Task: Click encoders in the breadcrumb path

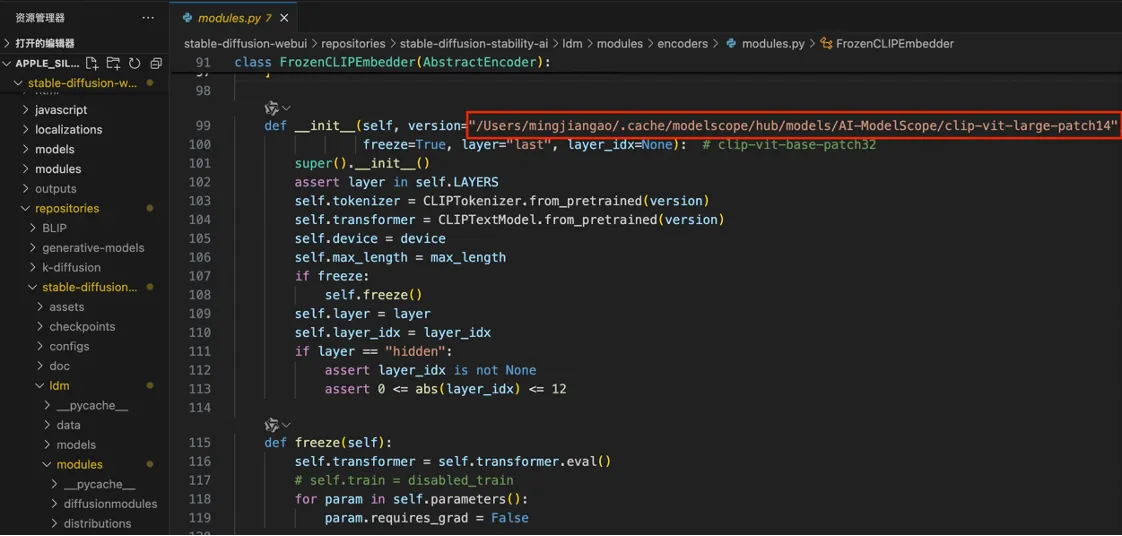Action: 683,44
